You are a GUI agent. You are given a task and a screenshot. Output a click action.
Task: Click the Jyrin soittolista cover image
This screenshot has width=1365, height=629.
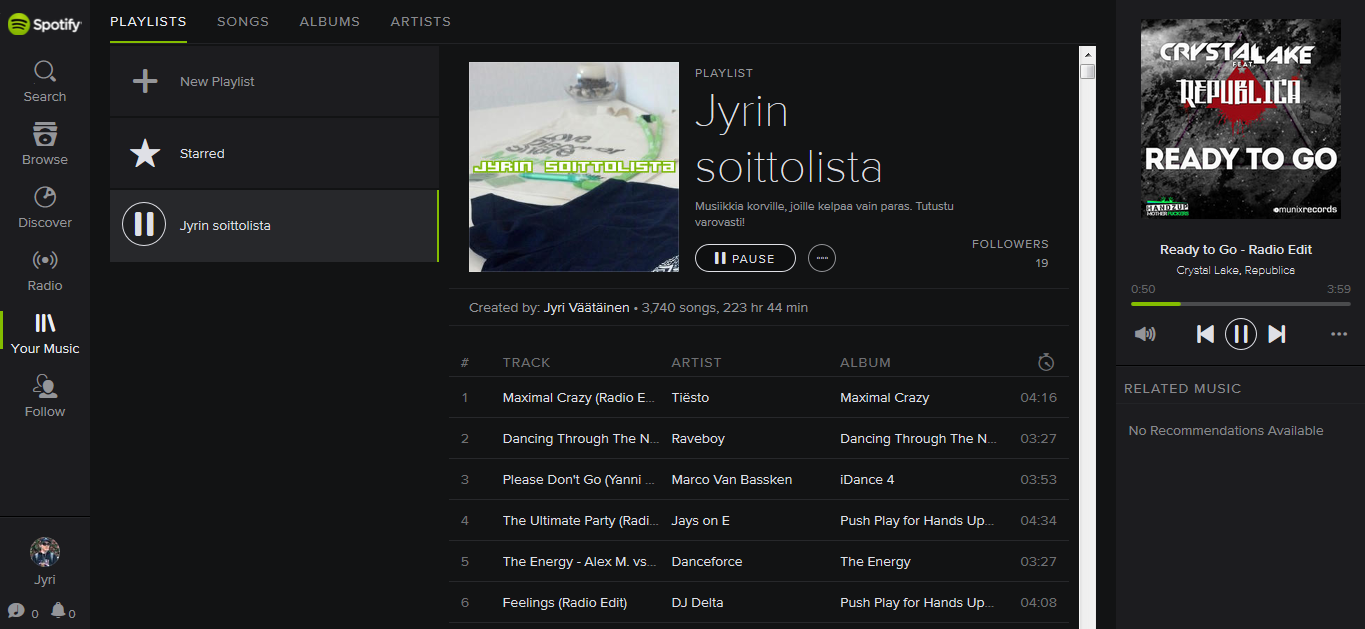coord(574,167)
